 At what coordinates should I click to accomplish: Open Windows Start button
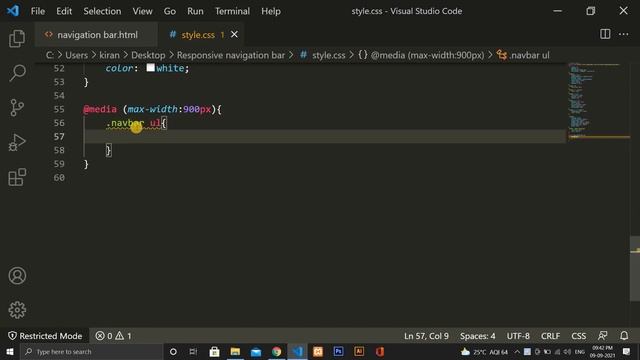(10, 351)
